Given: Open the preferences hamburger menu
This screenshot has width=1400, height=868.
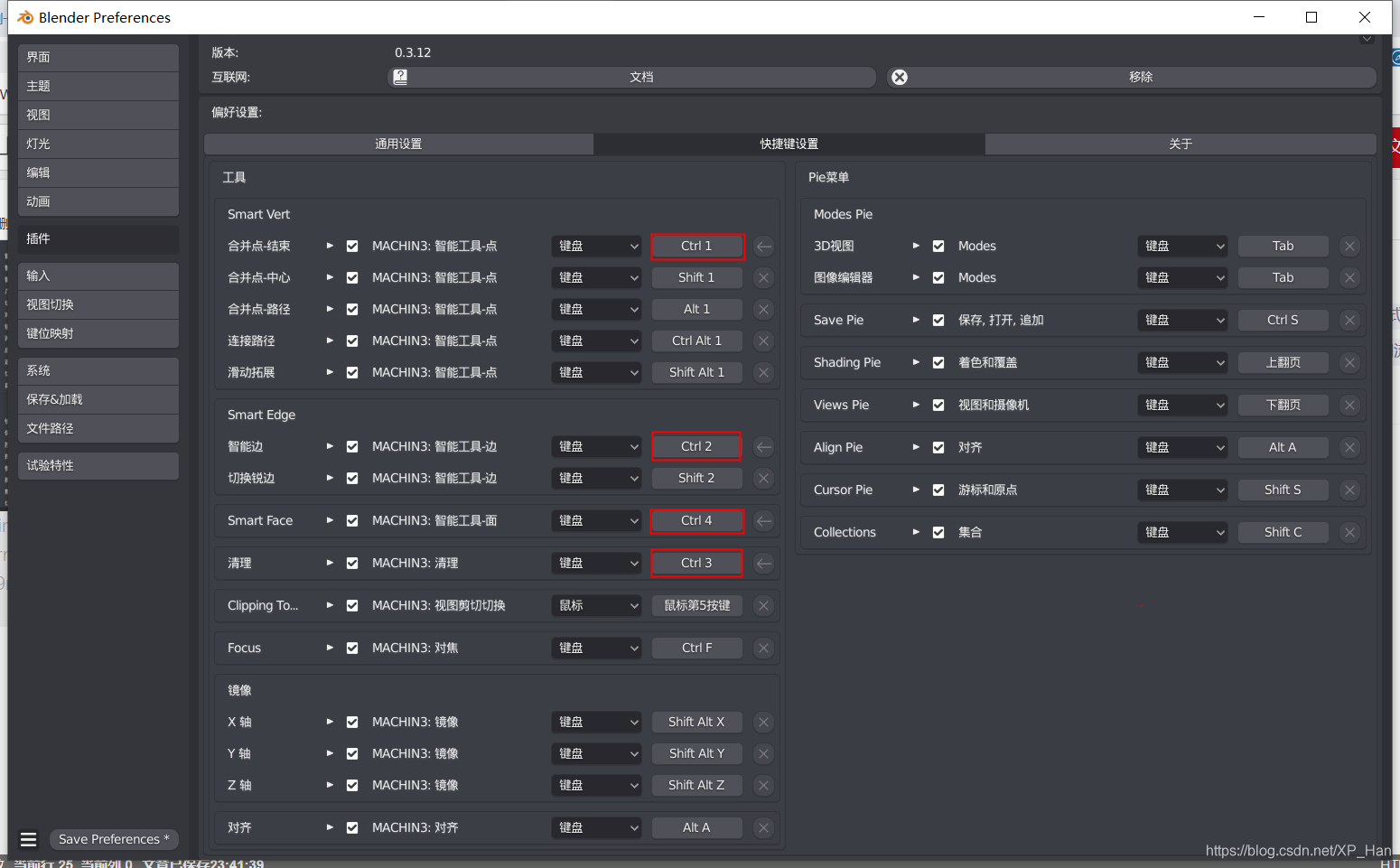Looking at the screenshot, I should pyautogui.click(x=29, y=839).
